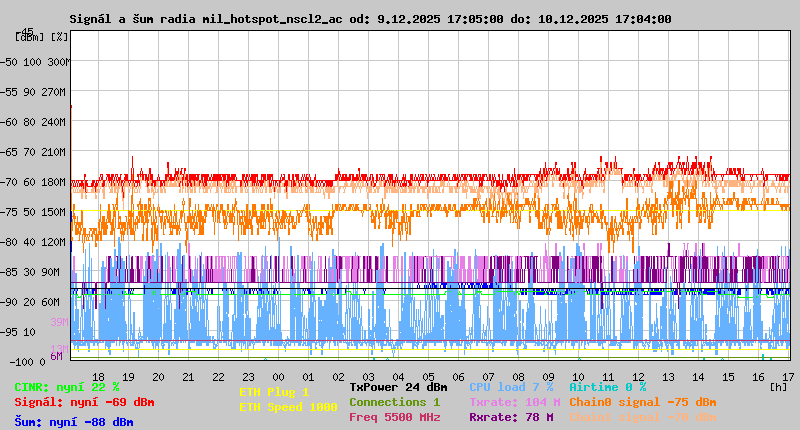
Task: Click the Rxrate 78 M label
Action: (511, 417)
